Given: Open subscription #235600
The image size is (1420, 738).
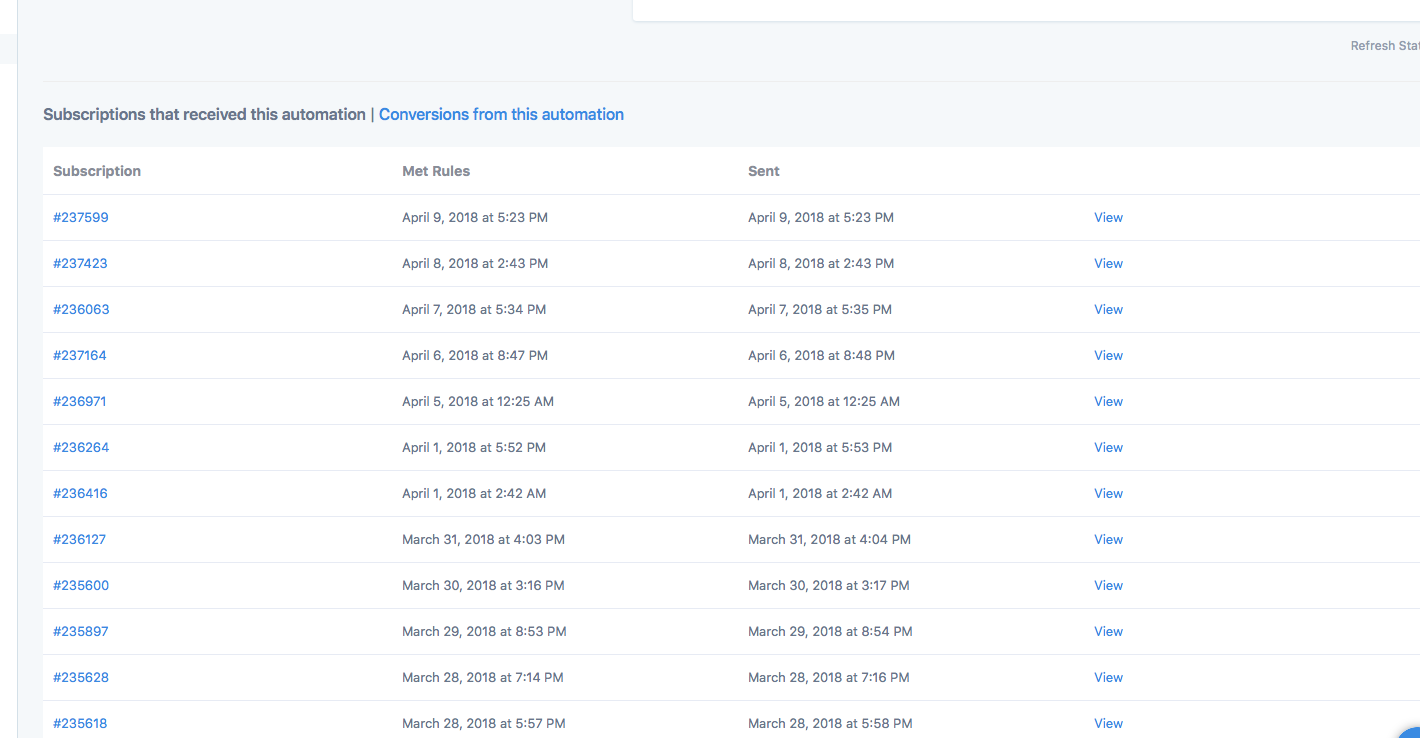Looking at the screenshot, I should (x=81, y=585).
